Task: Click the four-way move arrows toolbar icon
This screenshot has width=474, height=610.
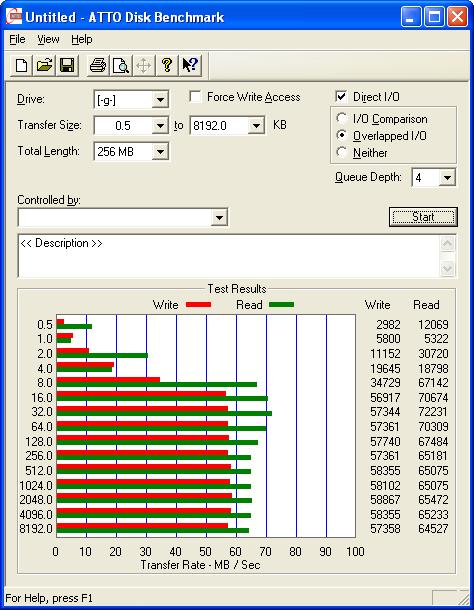Action: tap(144, 65)
